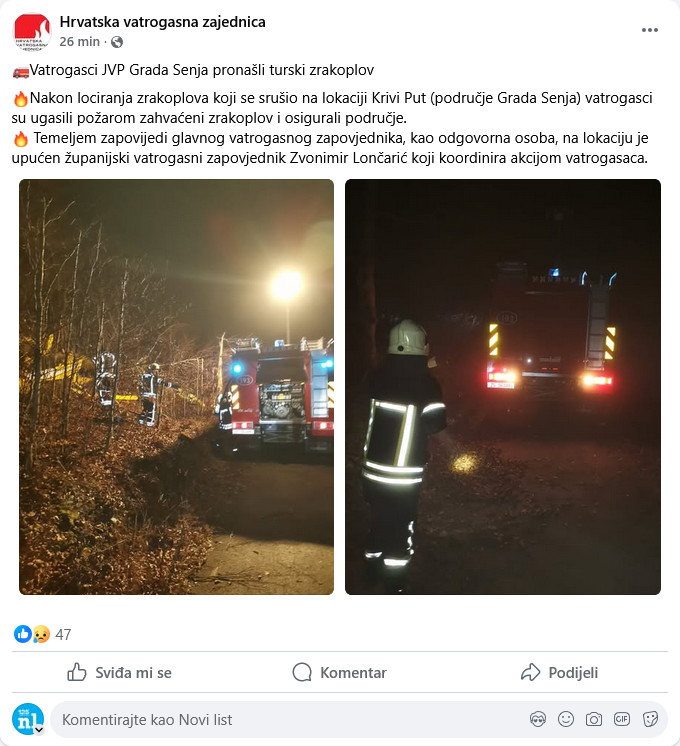Attach a photo using the camera icon
Screen dimensions: 680x746
coord(593,719)
